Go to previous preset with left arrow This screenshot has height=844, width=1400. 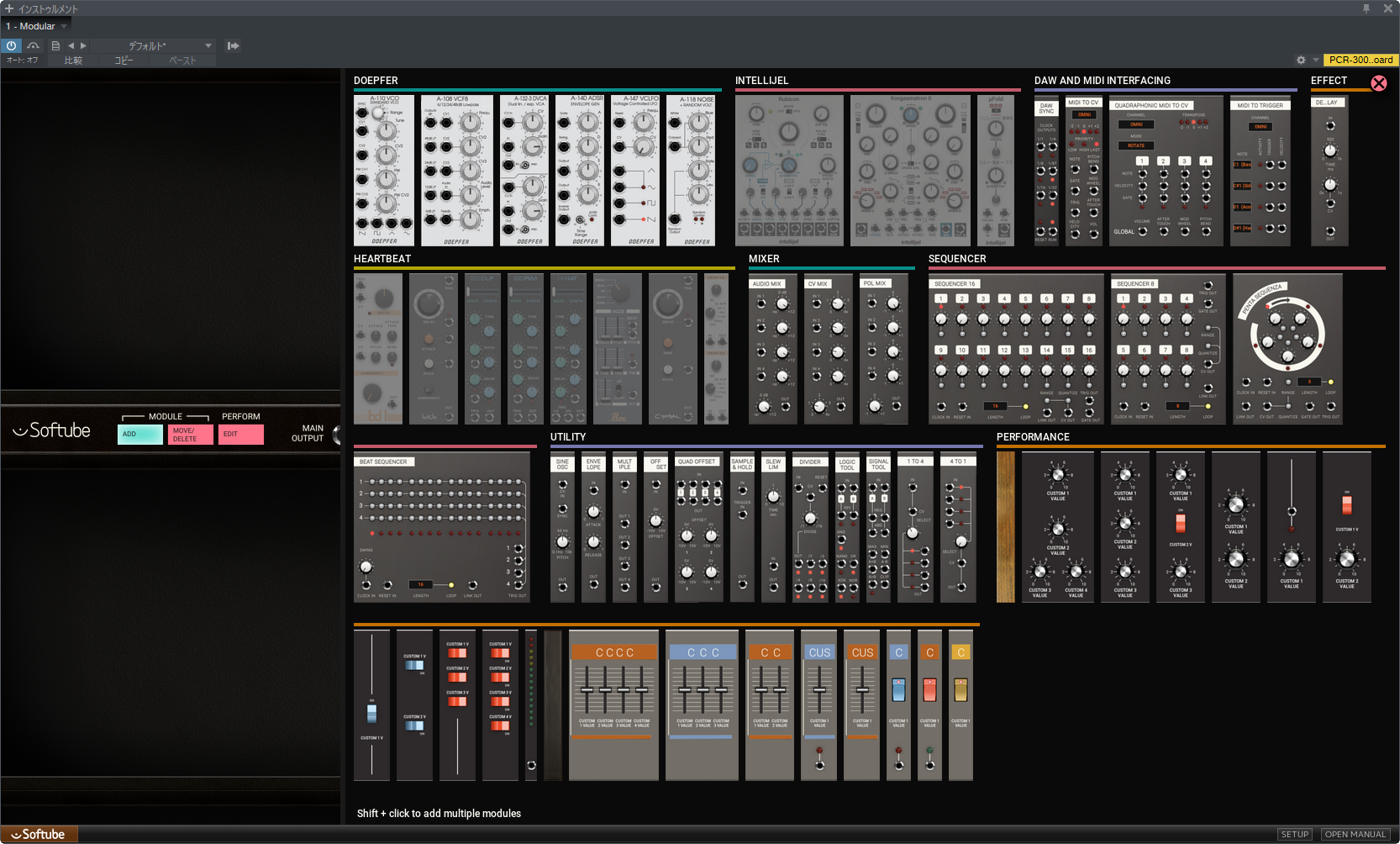[x=71, y=45]
